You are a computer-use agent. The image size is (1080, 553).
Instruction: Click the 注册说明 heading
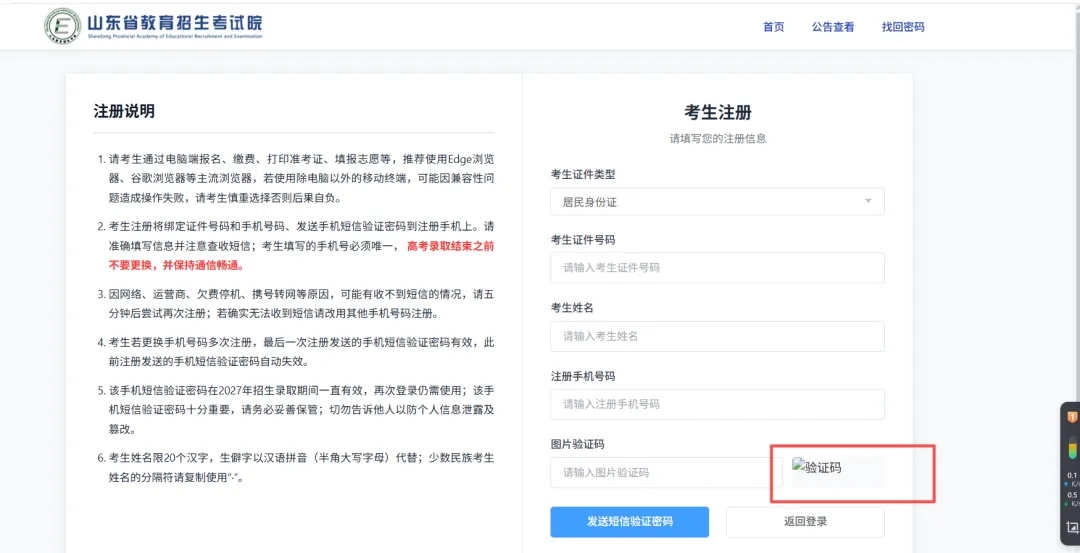(x=124, y=111)
